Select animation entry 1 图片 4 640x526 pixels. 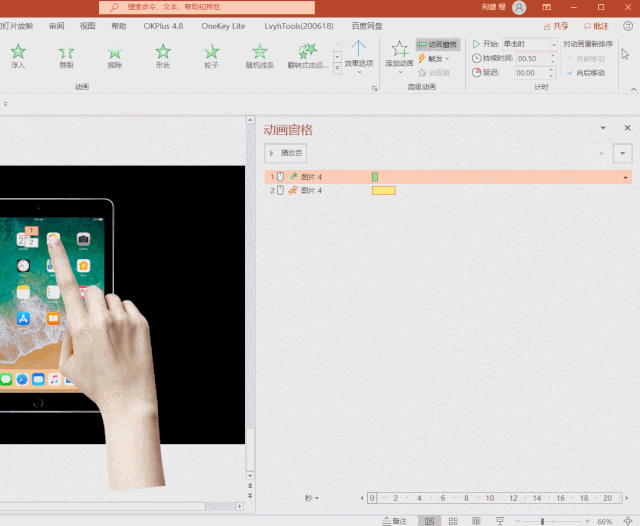point(448,177)
